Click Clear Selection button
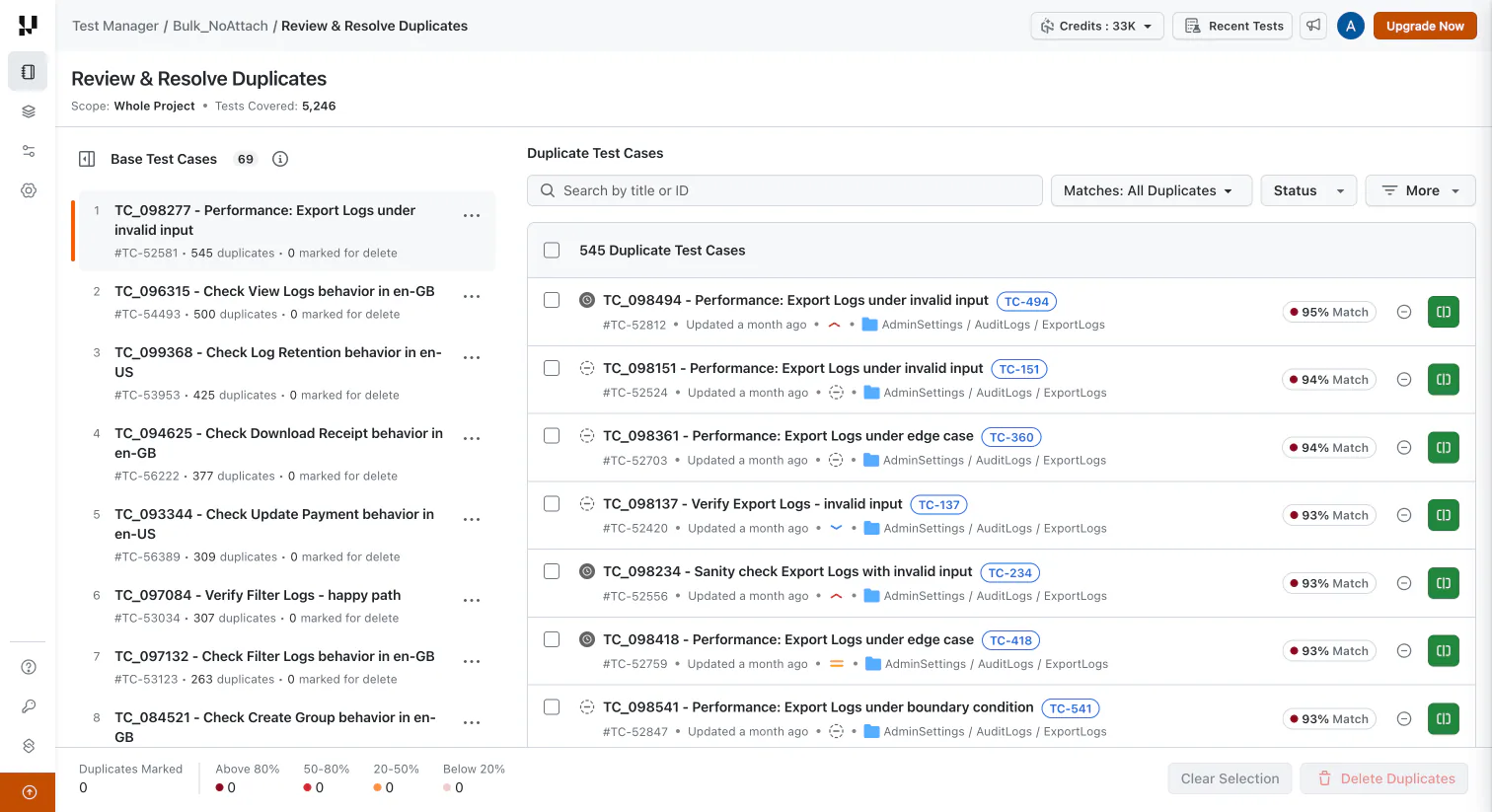The height and width of the screenshot is (812, 1492). (x=1230, y=778)
